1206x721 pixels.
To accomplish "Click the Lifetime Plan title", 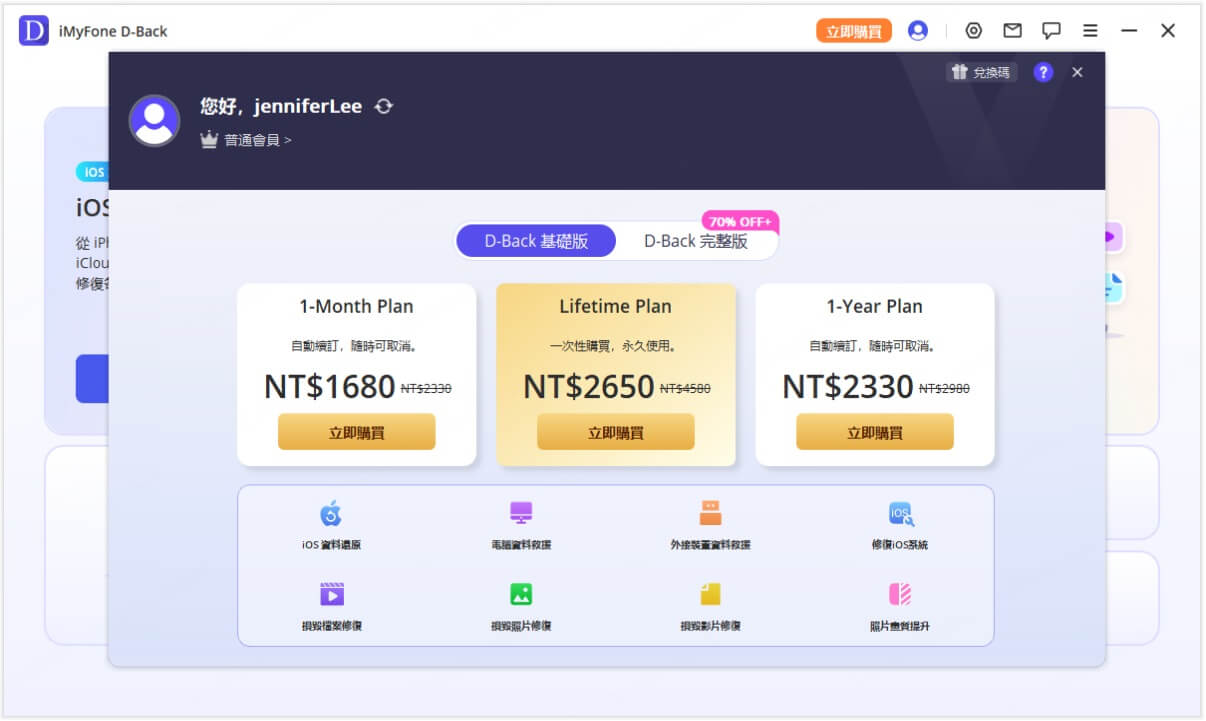I will coord(615,306).
